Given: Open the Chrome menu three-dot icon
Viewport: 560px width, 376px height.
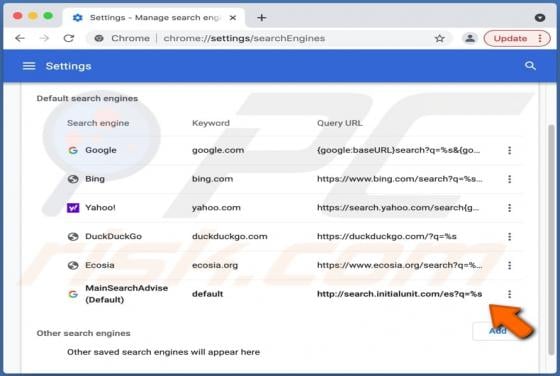Looking at the screenshot, I should coord(540,38).
